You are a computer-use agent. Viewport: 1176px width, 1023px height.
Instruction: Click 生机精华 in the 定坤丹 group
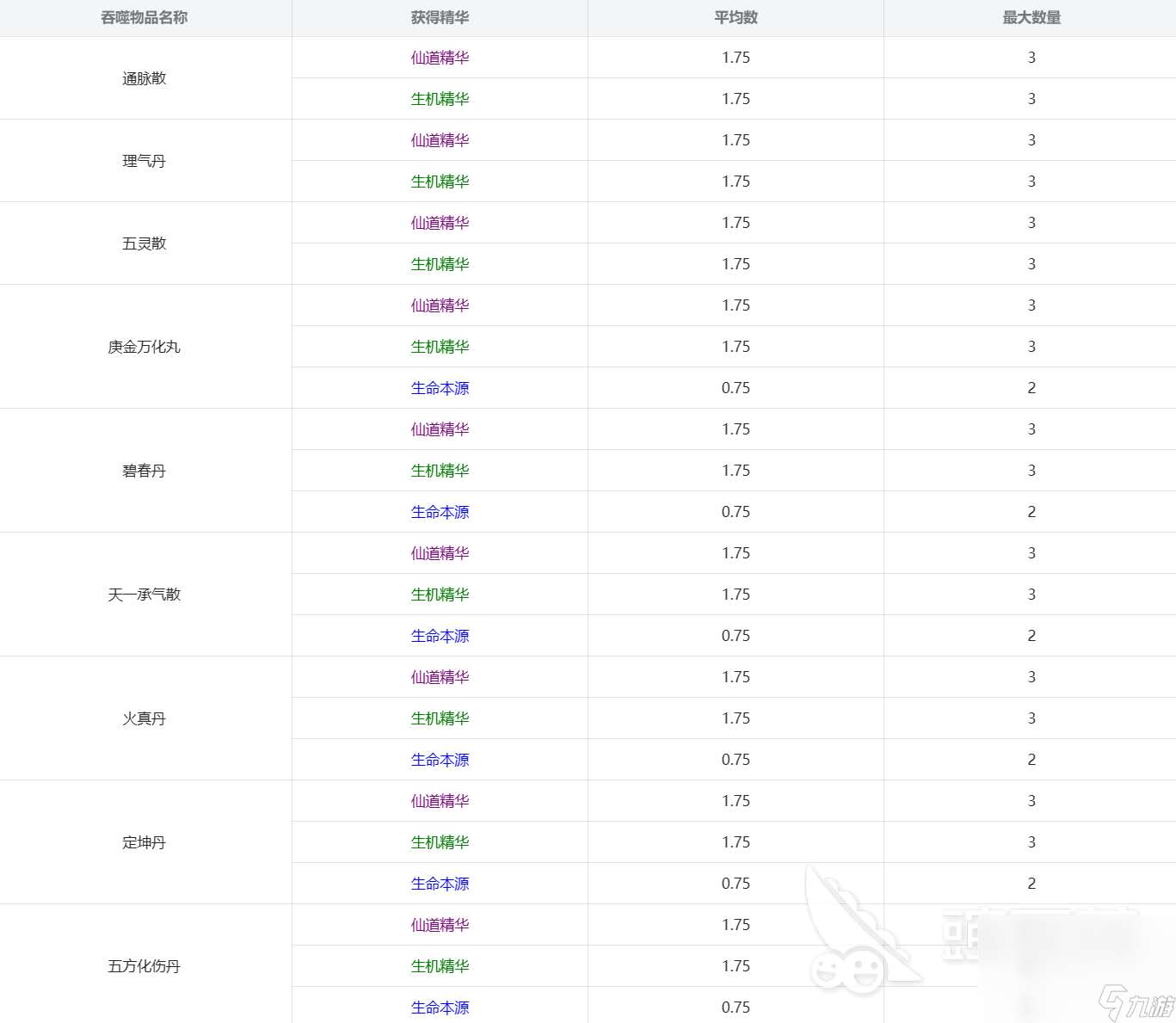440,842
